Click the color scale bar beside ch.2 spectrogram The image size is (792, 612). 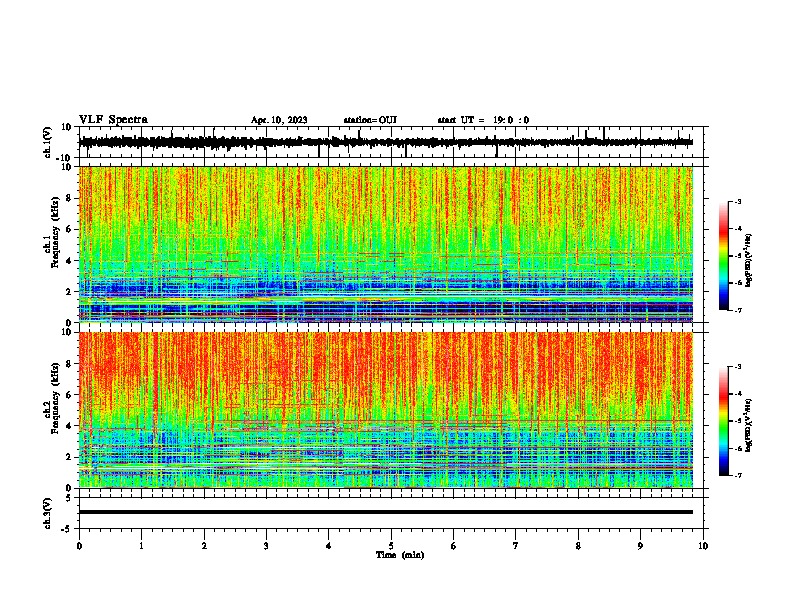point(724,421)
